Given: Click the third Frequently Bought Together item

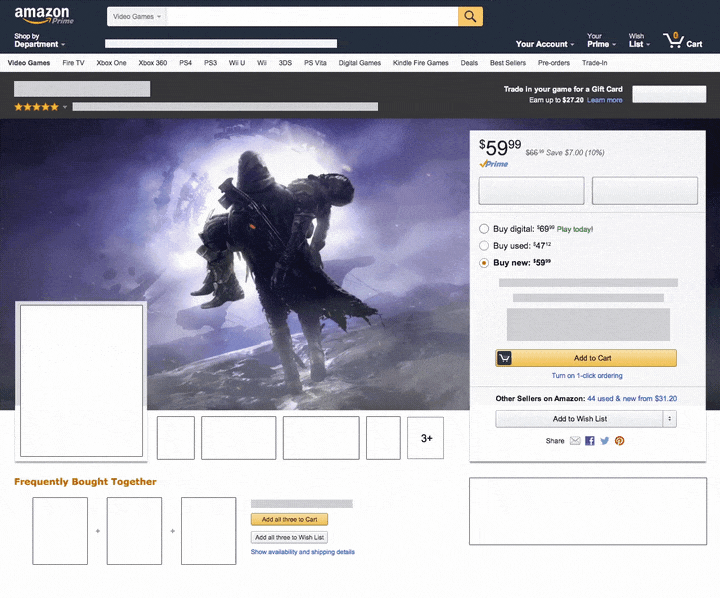Looking at the screenshot, I should pyautogui.click(x=208, y=531).
